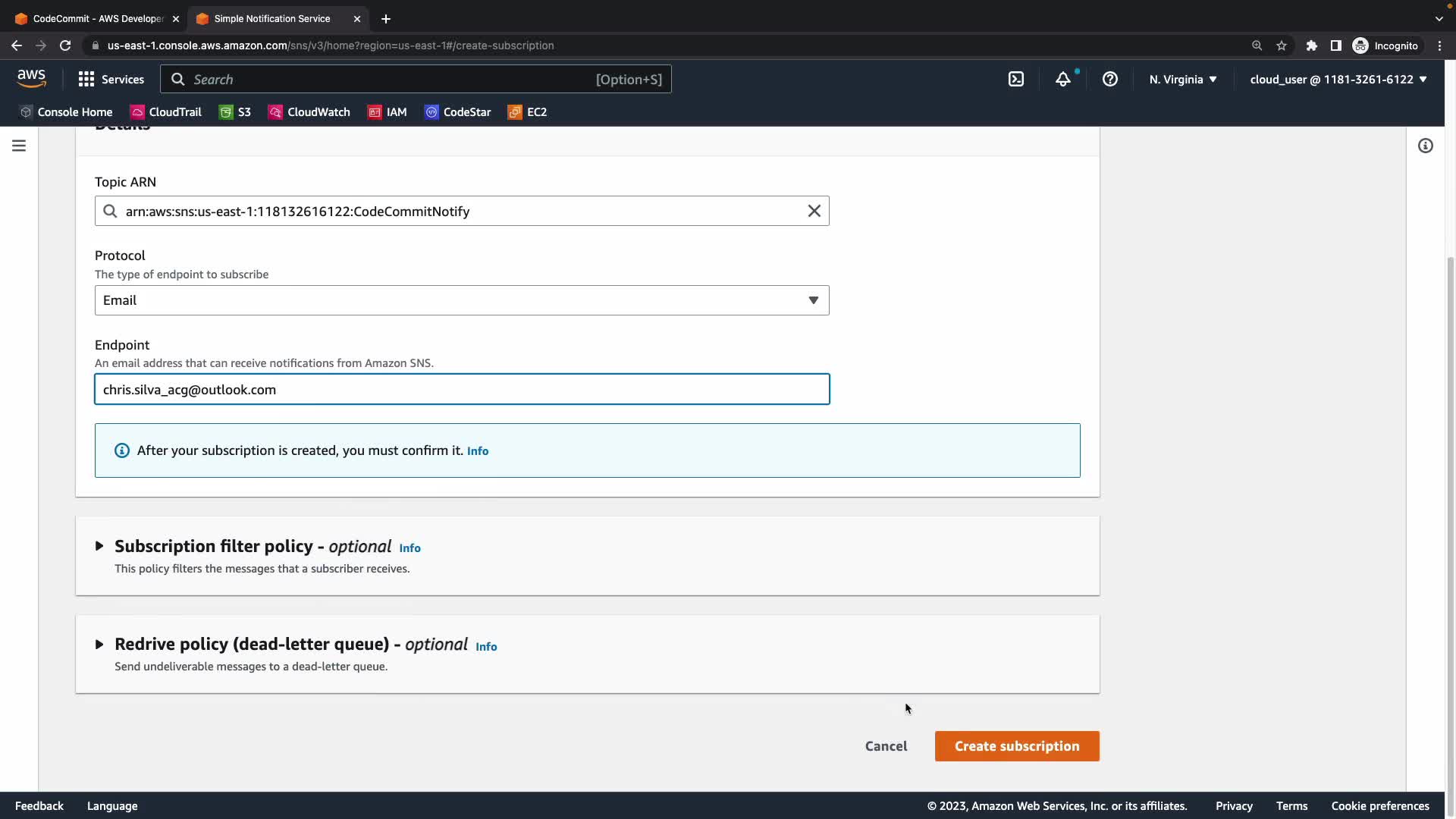This screenshot has height=819, width=1456.
Task: Open the Services grid menu
Action: [x=111, y=79]
